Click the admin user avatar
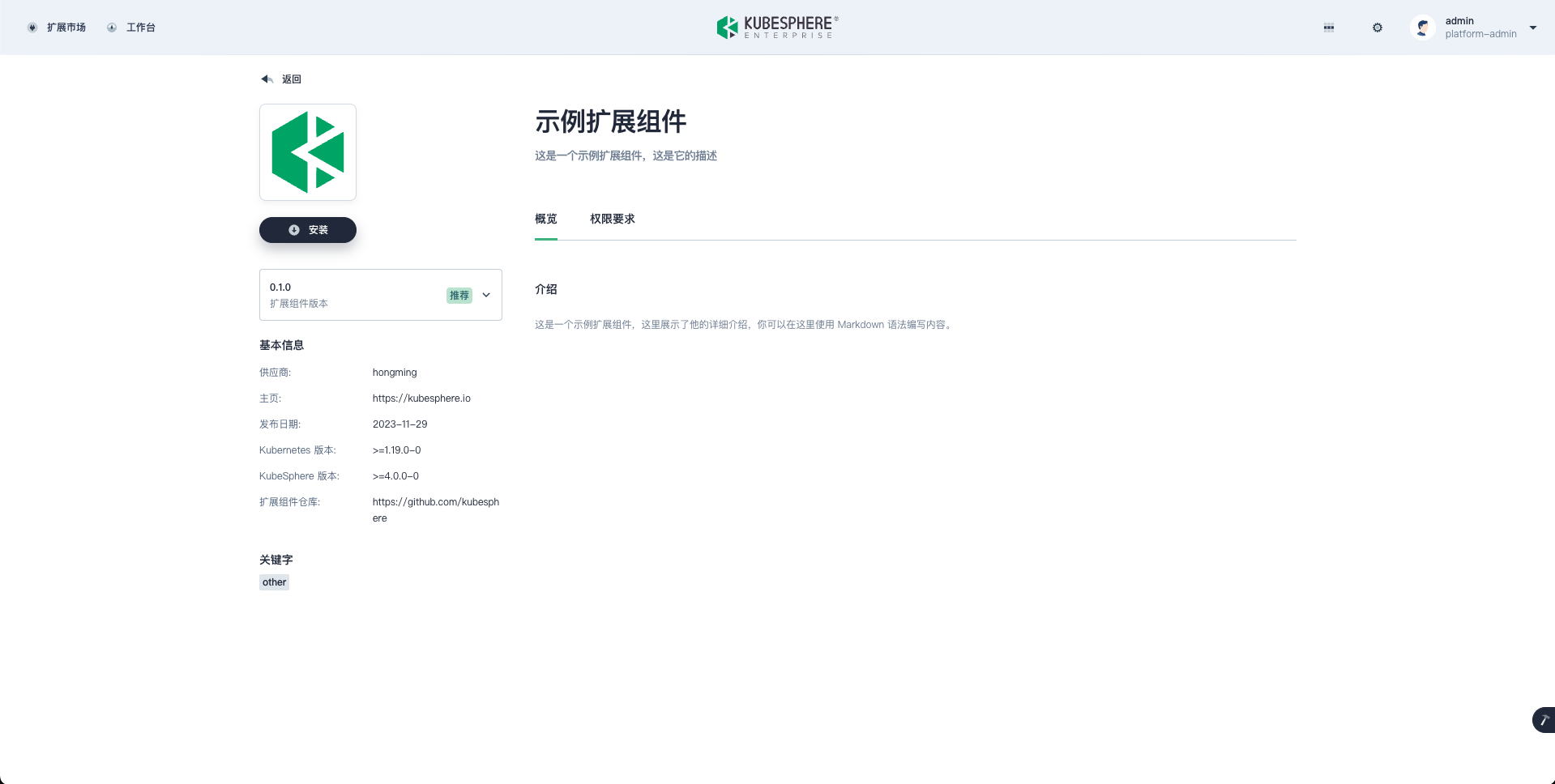The height and width of the screenshot is (784, 1555). click(1423, 27)
